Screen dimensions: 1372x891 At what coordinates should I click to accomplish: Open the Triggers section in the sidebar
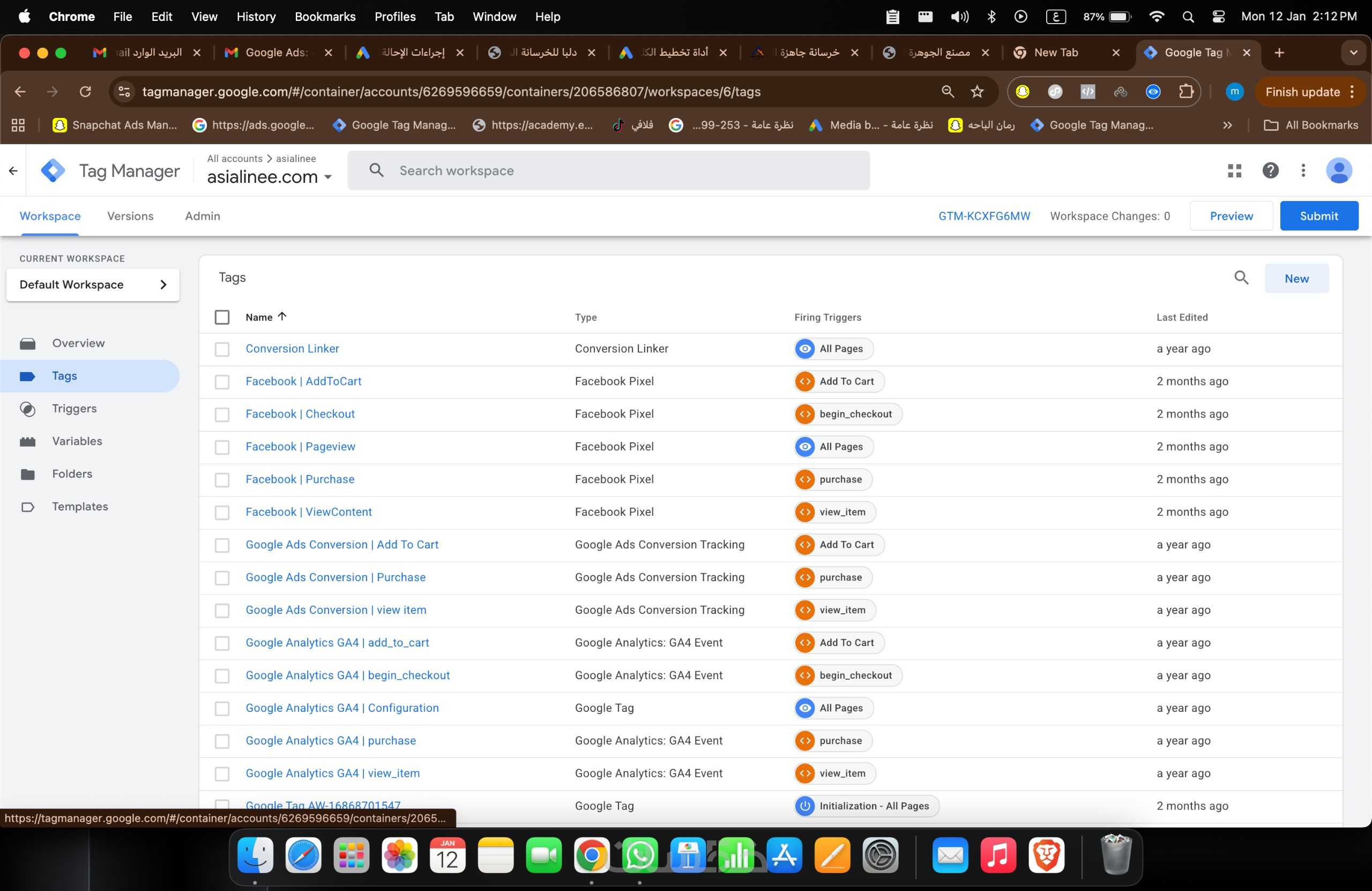[x=74, y=409]
